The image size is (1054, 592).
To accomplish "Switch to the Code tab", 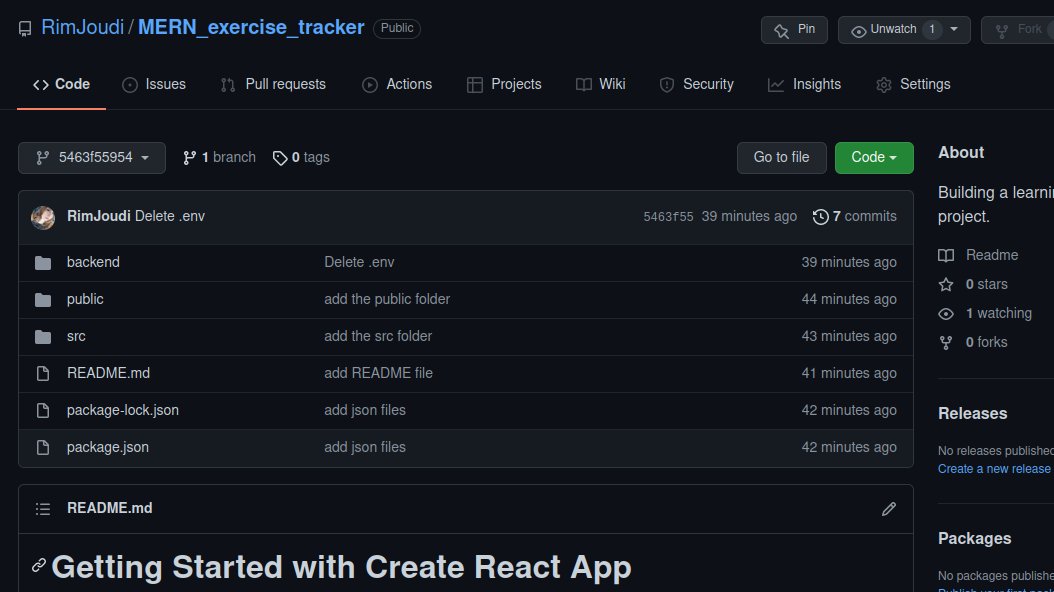I will [61, 84].
